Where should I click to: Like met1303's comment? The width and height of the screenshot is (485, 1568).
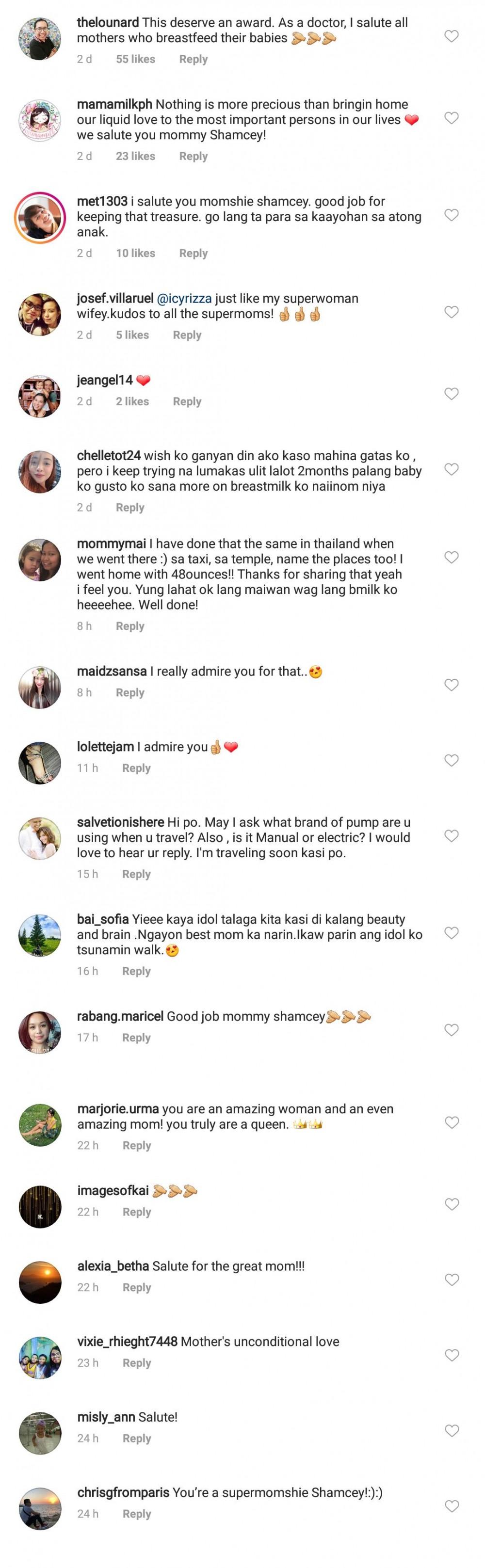coord(451,215)
